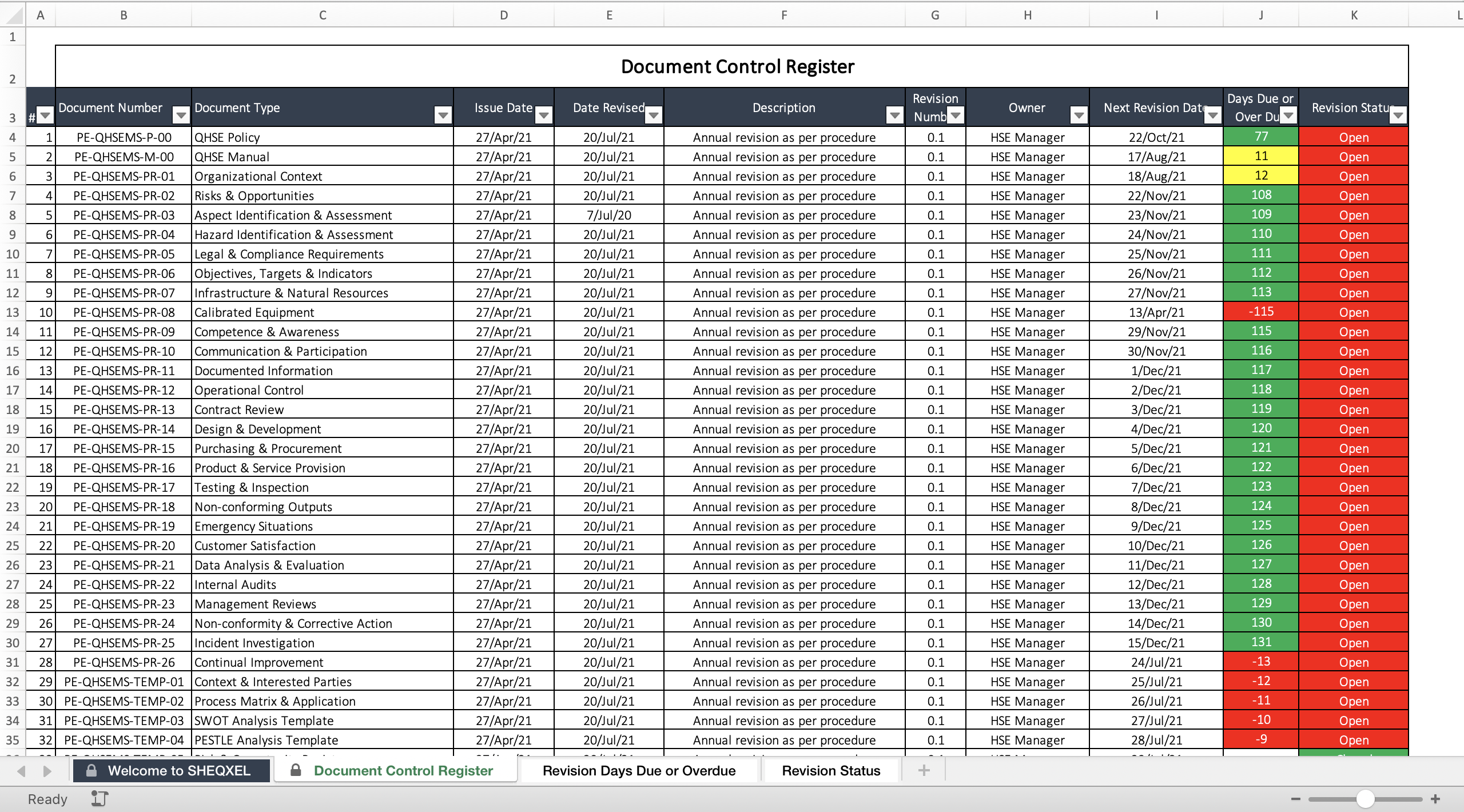The image size is (1464, 812).
Task: Select row 13 header
Action: pos(13,312)
